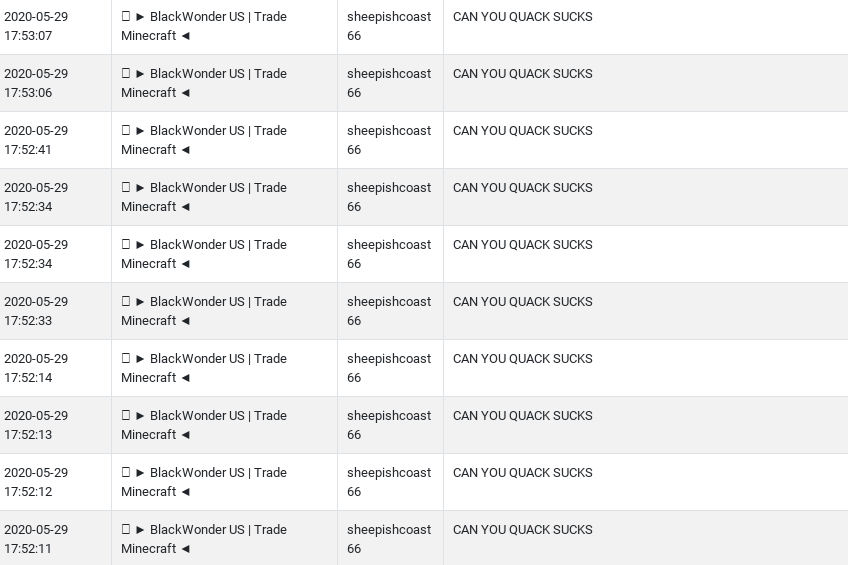The width and height of the screenshot is (848, 565).
Task: Click the message CAN YOU QUACK SUCKS at 17:52:13
Action: point(522,416)
